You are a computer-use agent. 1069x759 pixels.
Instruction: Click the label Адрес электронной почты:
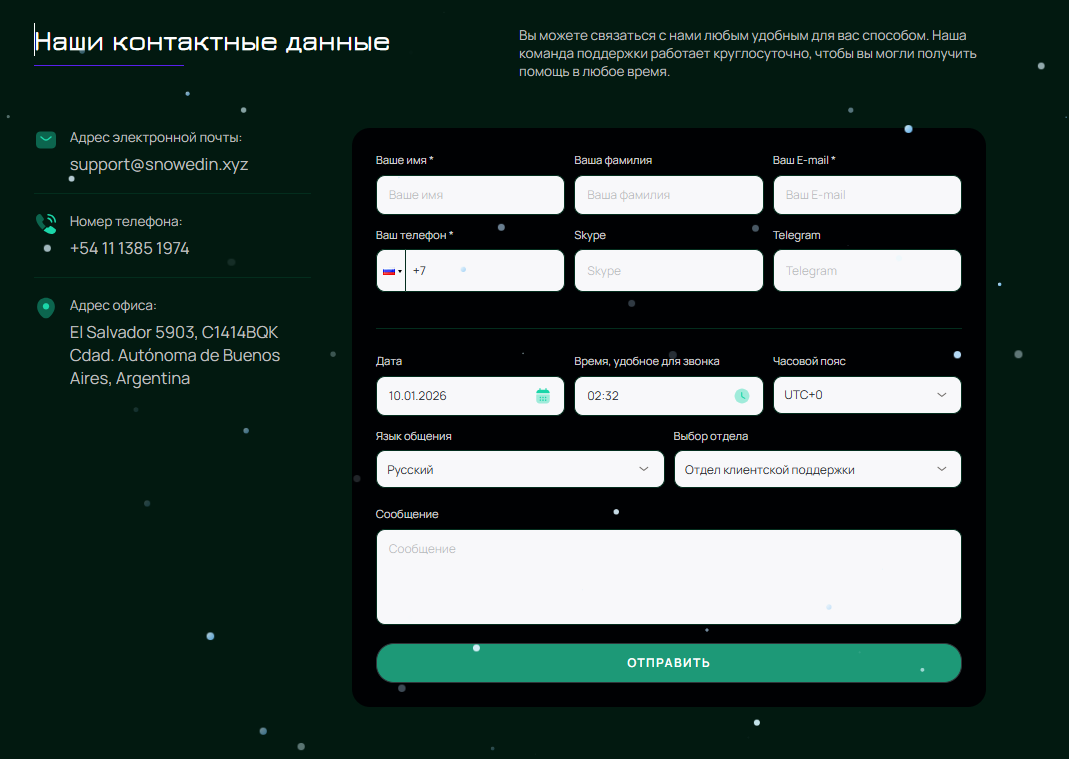click(156, 137)
